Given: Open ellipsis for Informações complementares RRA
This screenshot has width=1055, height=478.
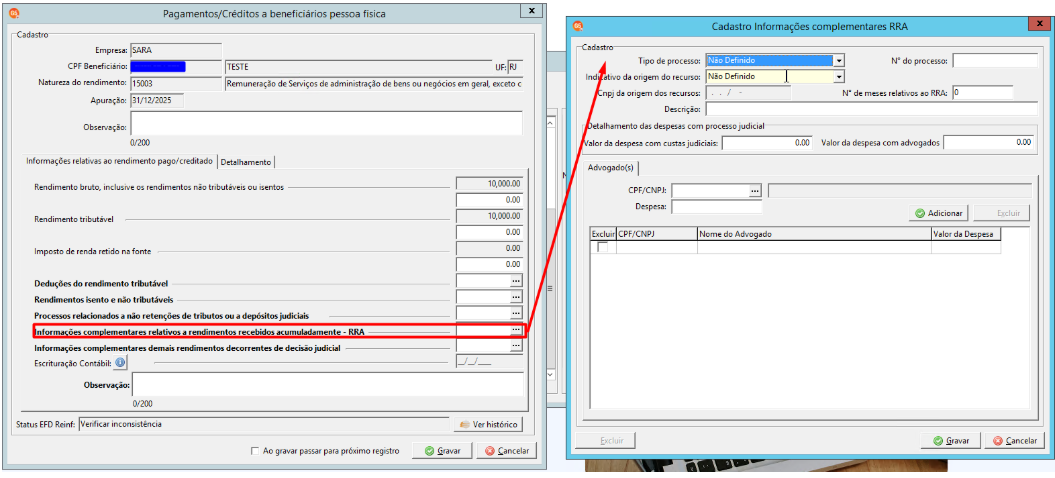Looking at the screenshot, I should click(x=516, y=330).
